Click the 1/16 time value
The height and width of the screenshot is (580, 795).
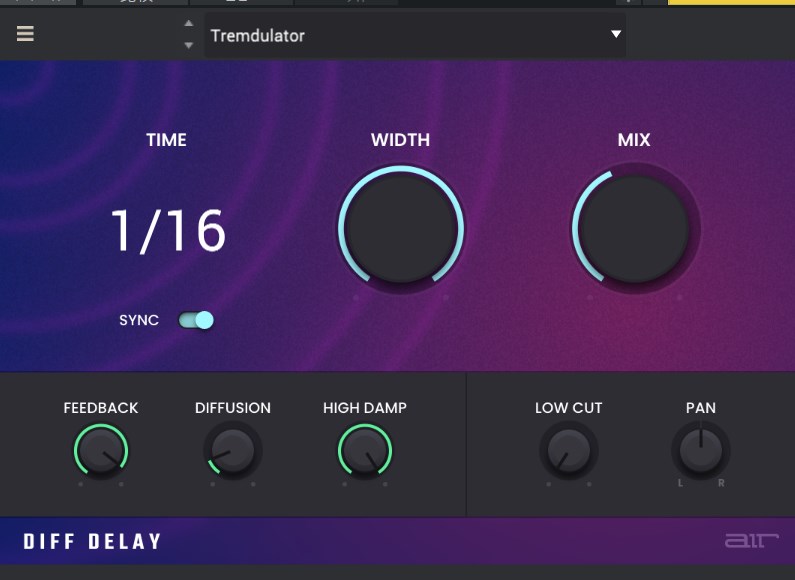168,231
